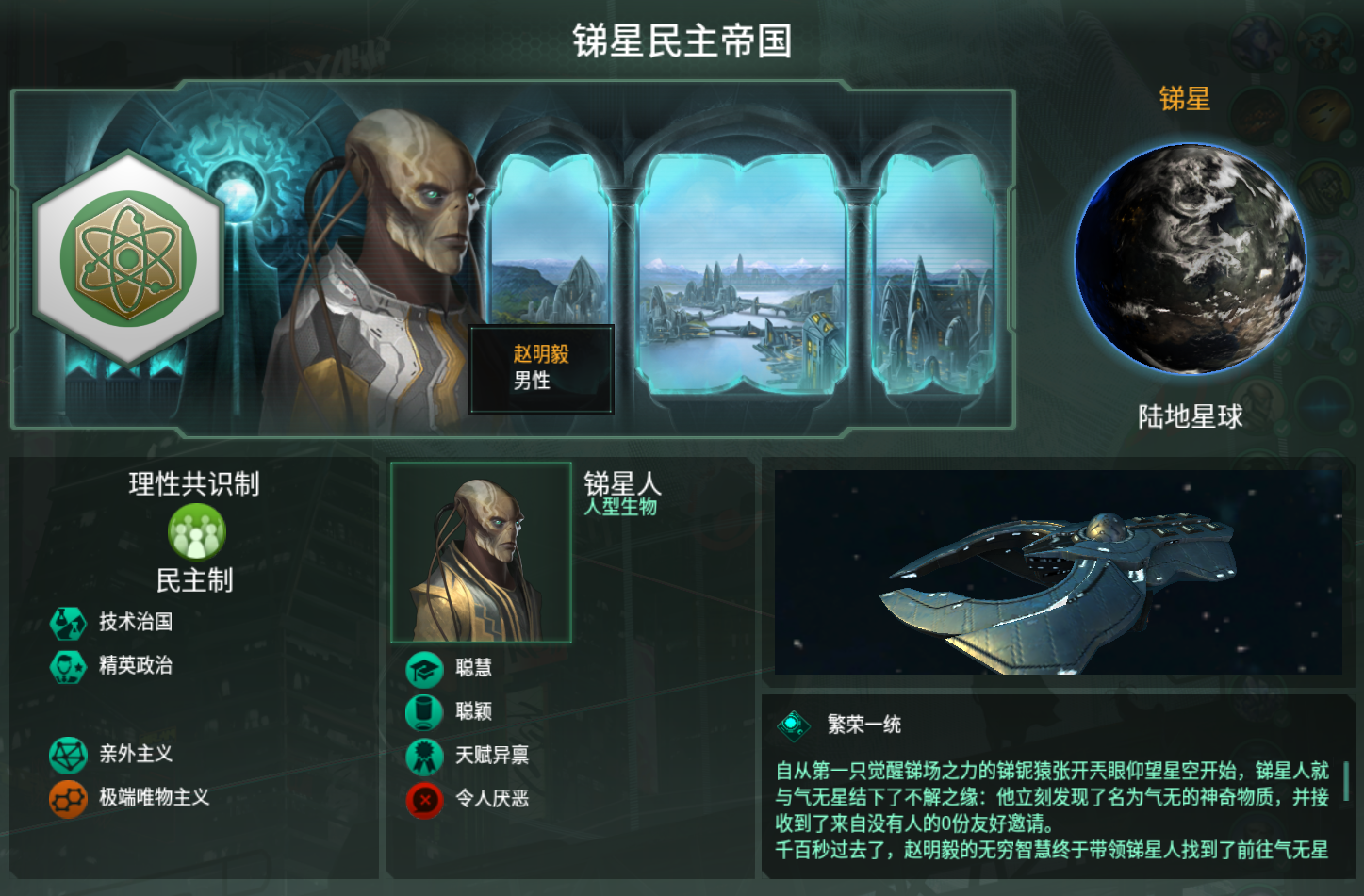Click the empire biography scrollbar
This screenshot has width=1364, height=896.
(1346, 782)
